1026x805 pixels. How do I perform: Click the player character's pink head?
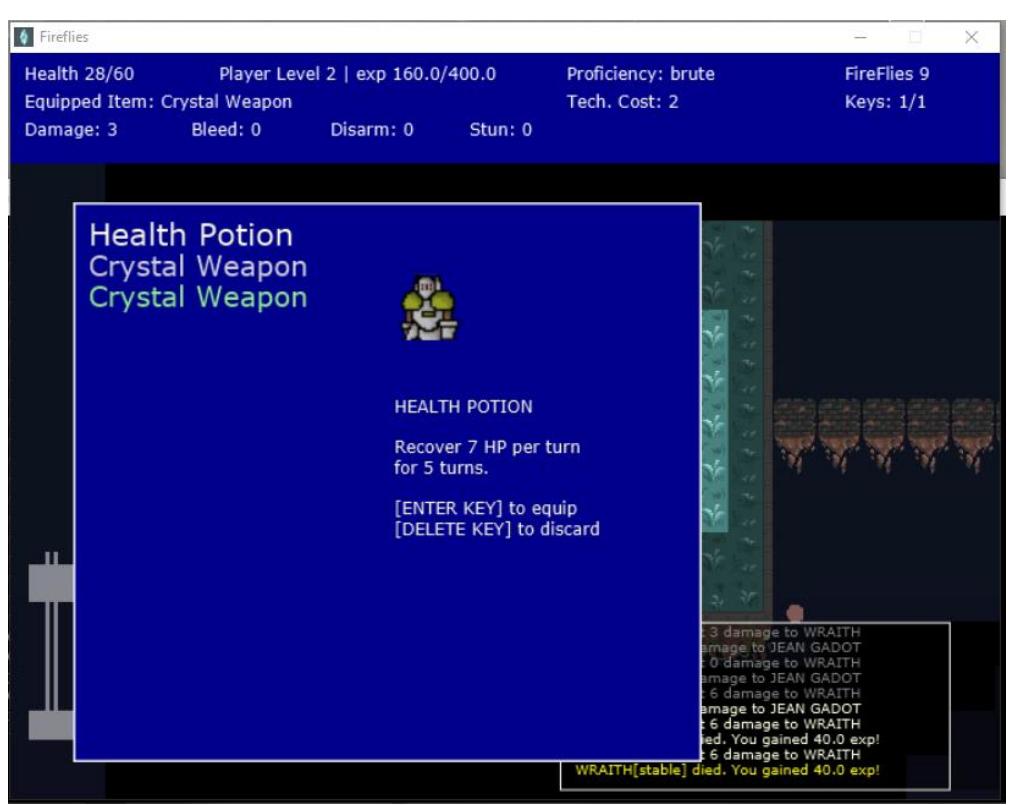click(794, 613)
